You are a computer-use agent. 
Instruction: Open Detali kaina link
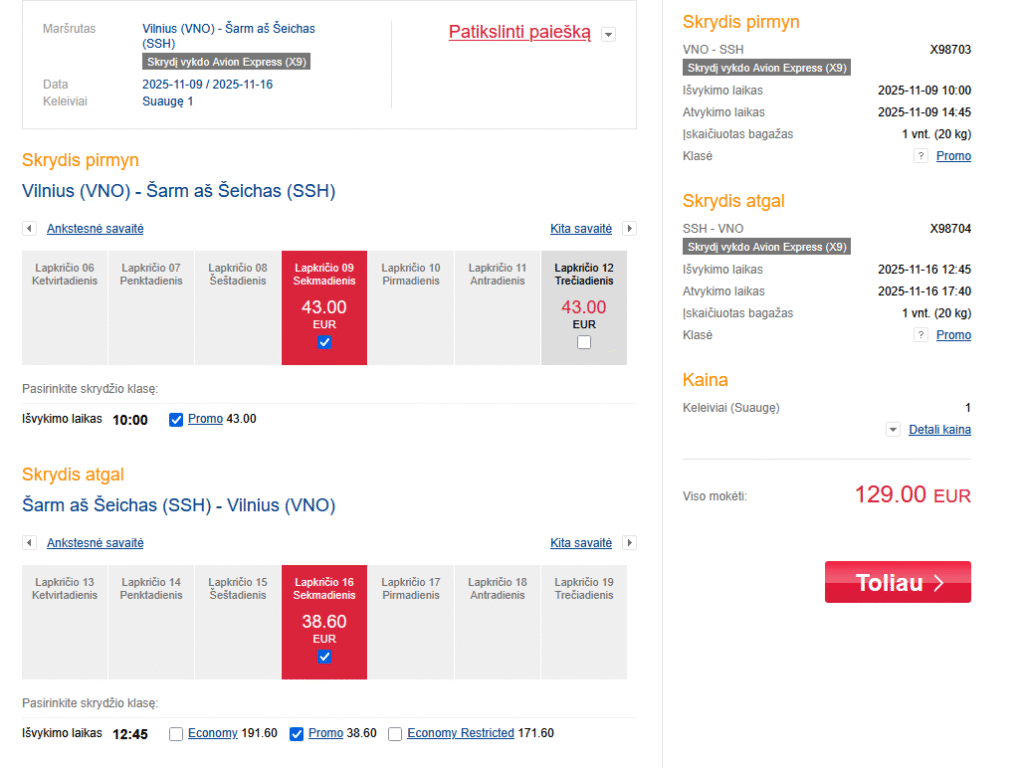pyautogui.click(x=939, y=430)
